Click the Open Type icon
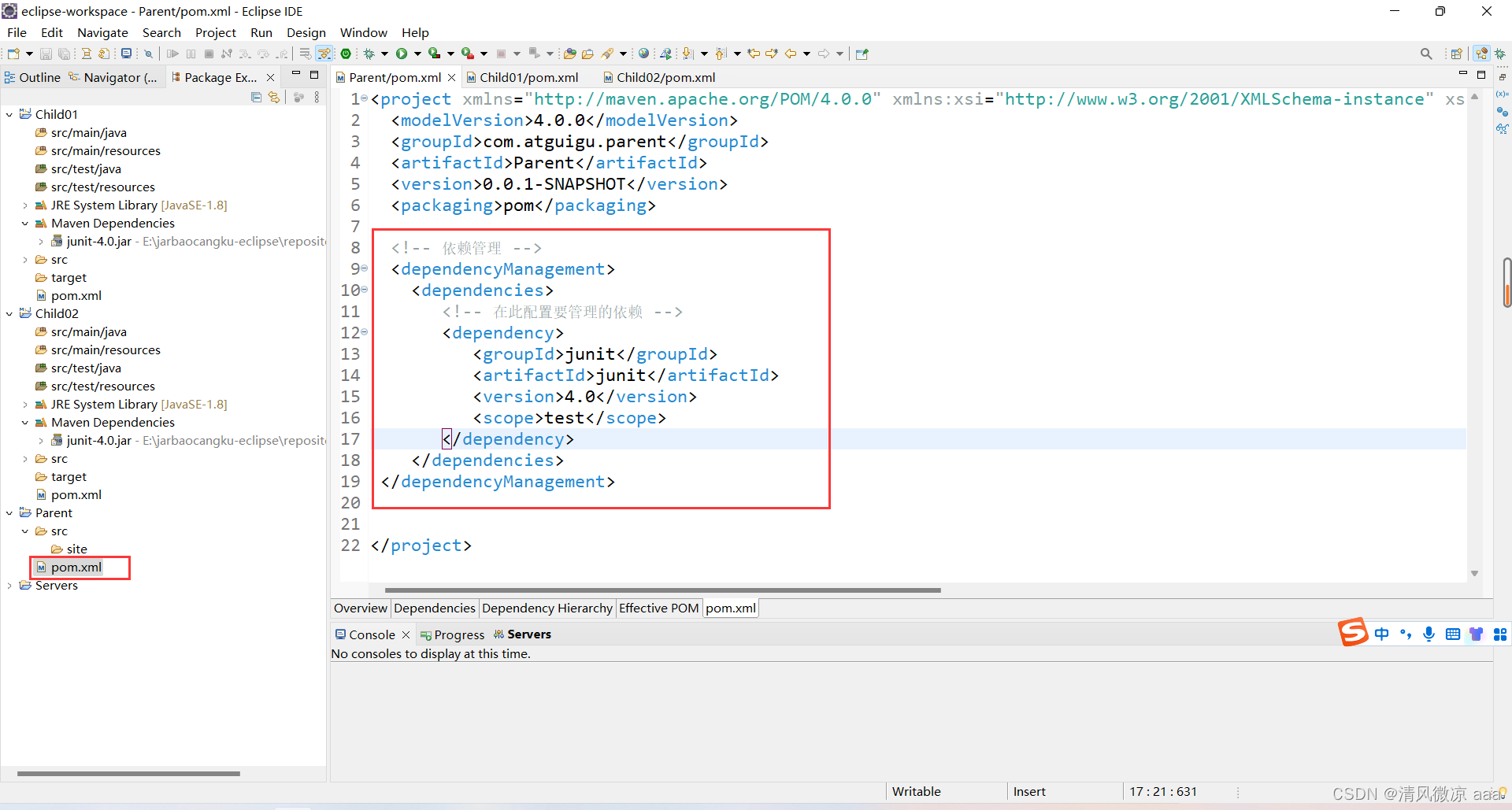 coord(569,54)
